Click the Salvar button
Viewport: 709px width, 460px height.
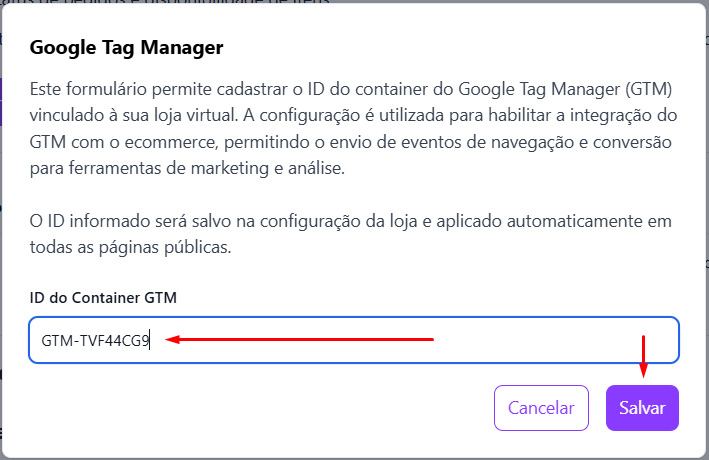click(x=642, y=408)
